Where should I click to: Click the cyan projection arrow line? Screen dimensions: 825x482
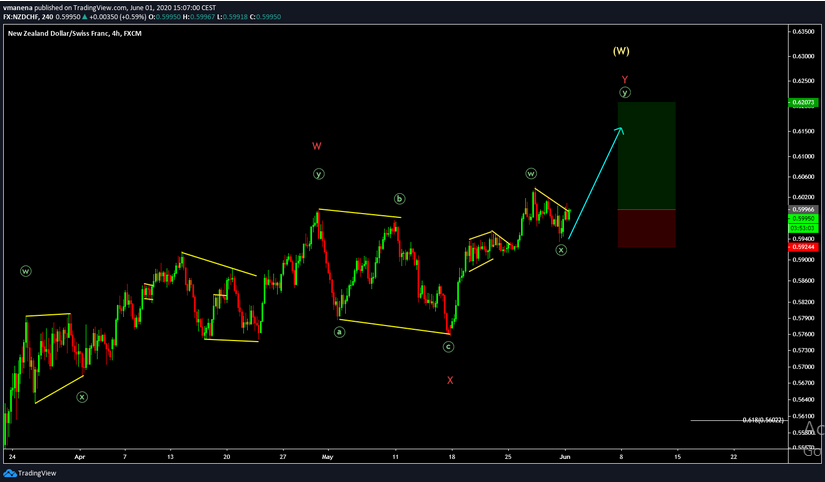[x=596, y=183]
